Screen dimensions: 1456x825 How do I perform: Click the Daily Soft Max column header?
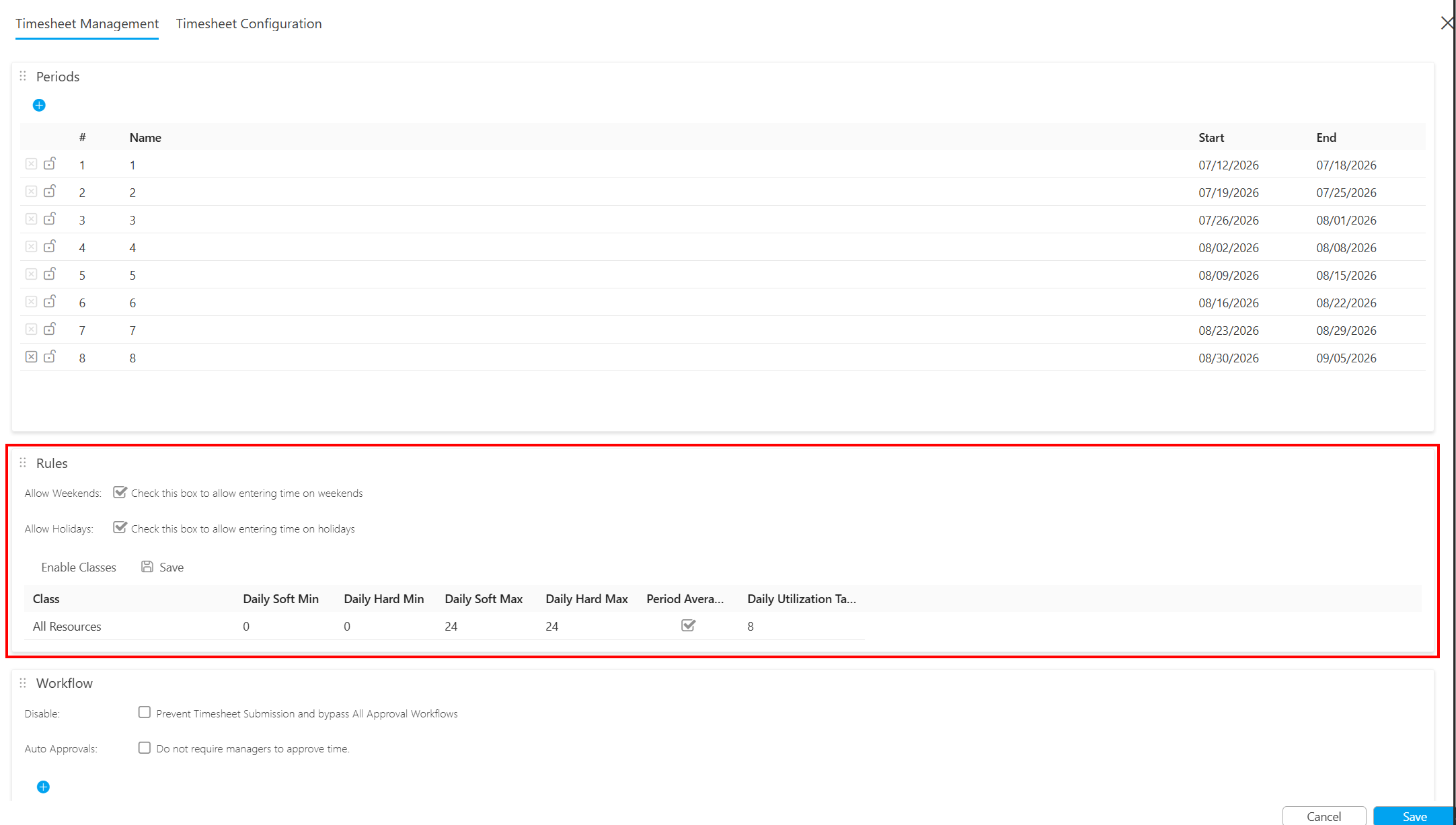484,598
